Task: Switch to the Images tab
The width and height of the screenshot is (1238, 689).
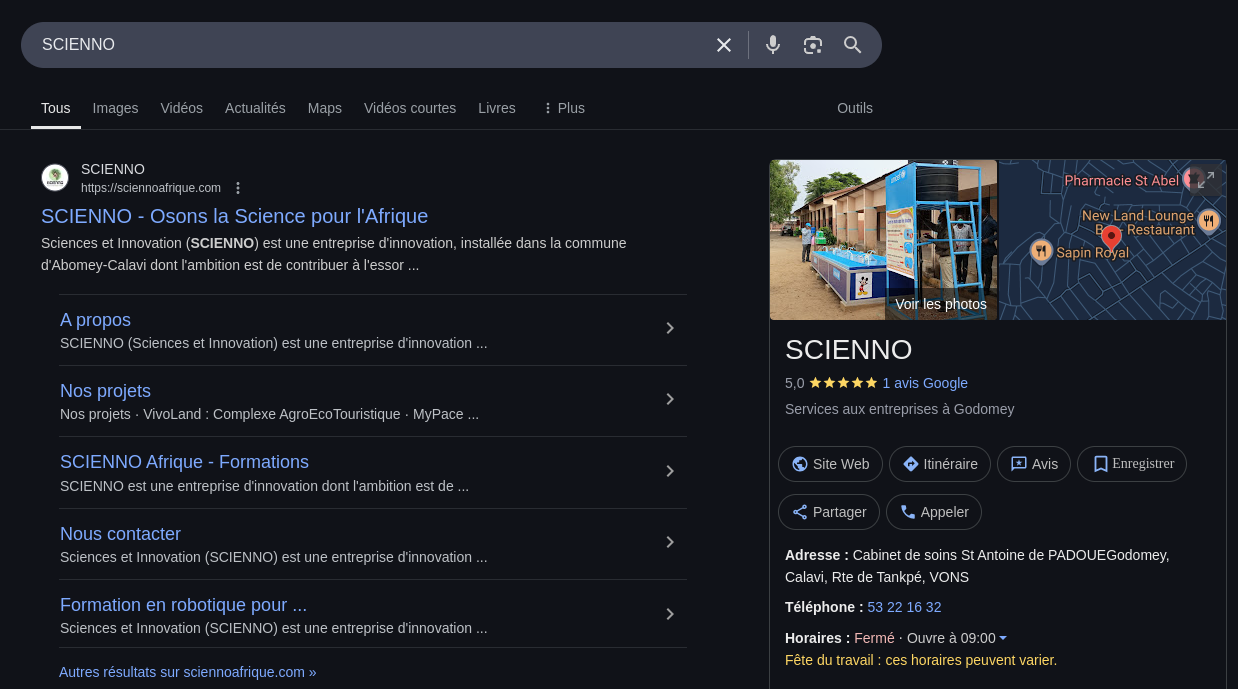Action: pyautogui.click(x=115, y=108)
